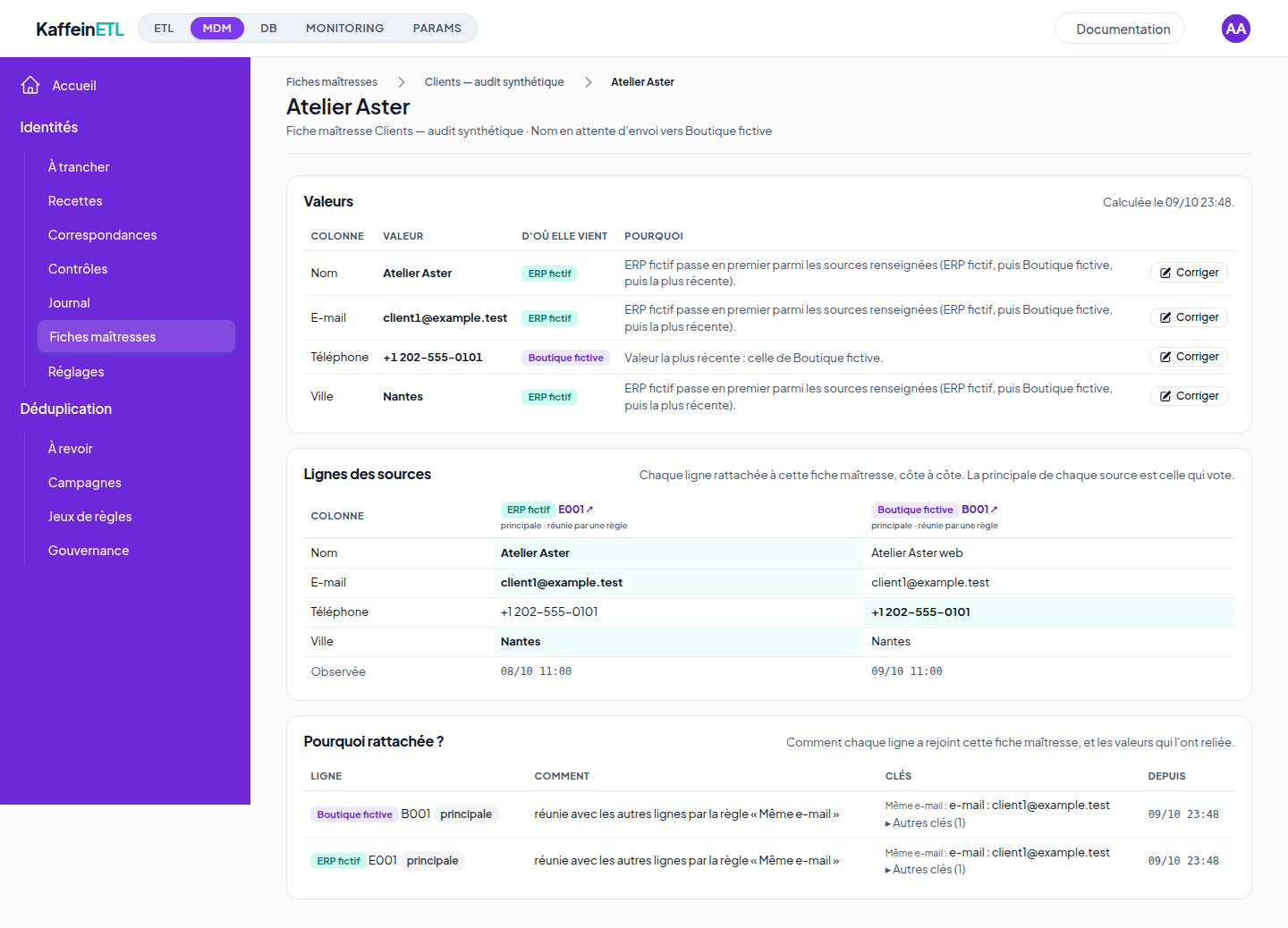
Task: Open the AA user avatar
Action: 1236,29
